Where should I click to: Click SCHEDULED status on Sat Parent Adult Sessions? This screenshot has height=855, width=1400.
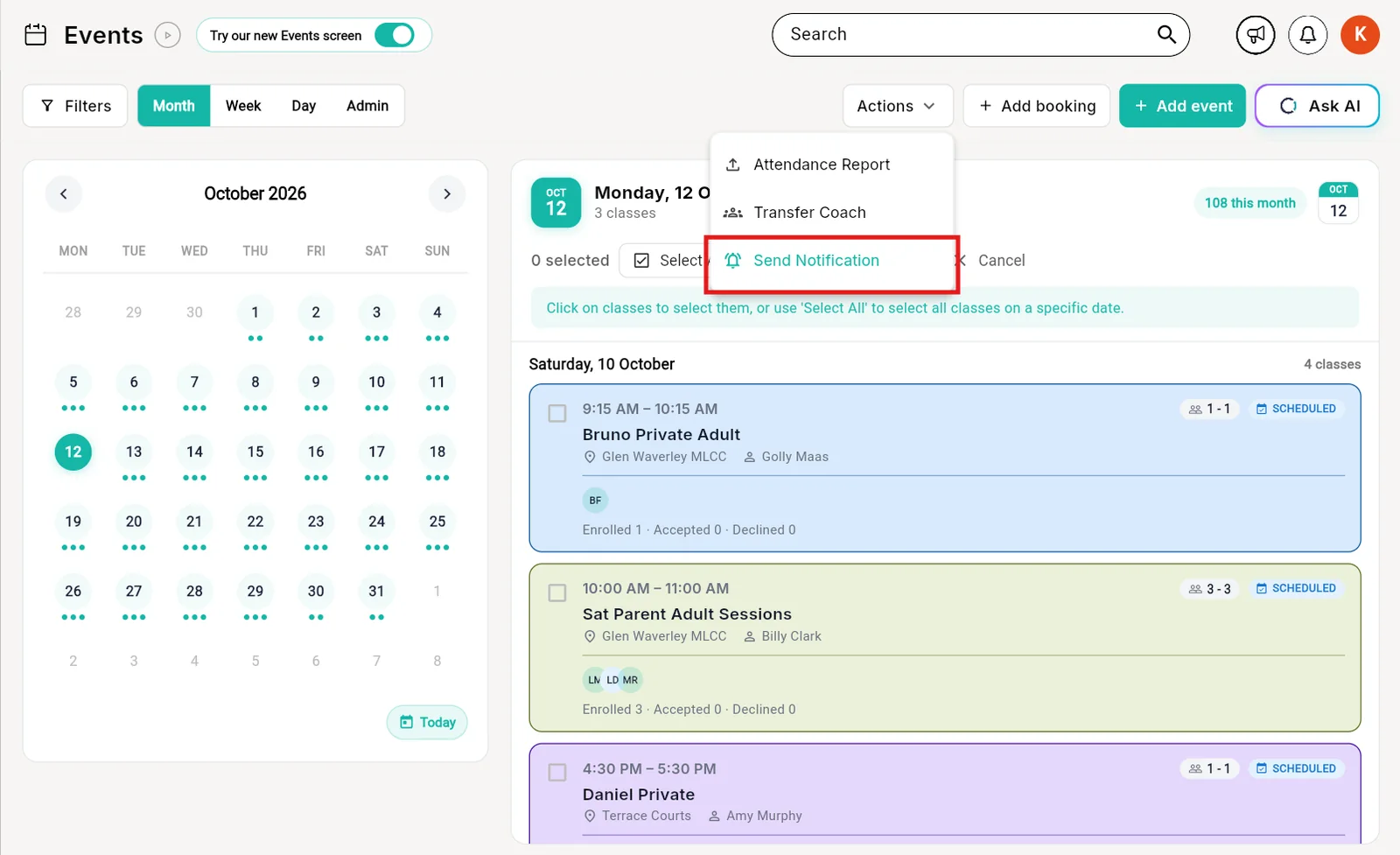click(x=1297, y=588)
